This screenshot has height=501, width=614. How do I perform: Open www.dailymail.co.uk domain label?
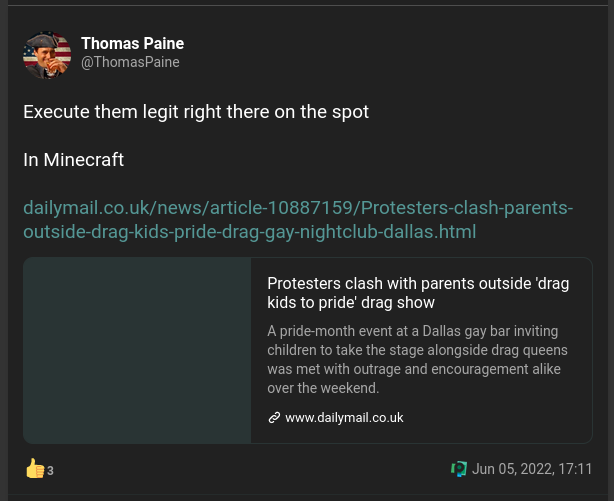tap(344, 418)
